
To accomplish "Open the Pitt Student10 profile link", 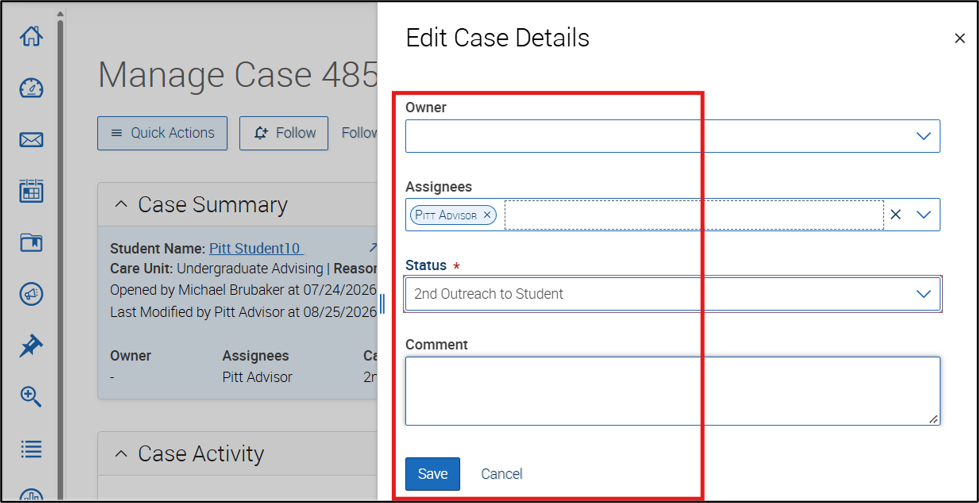I will click(x=256, y=248).
